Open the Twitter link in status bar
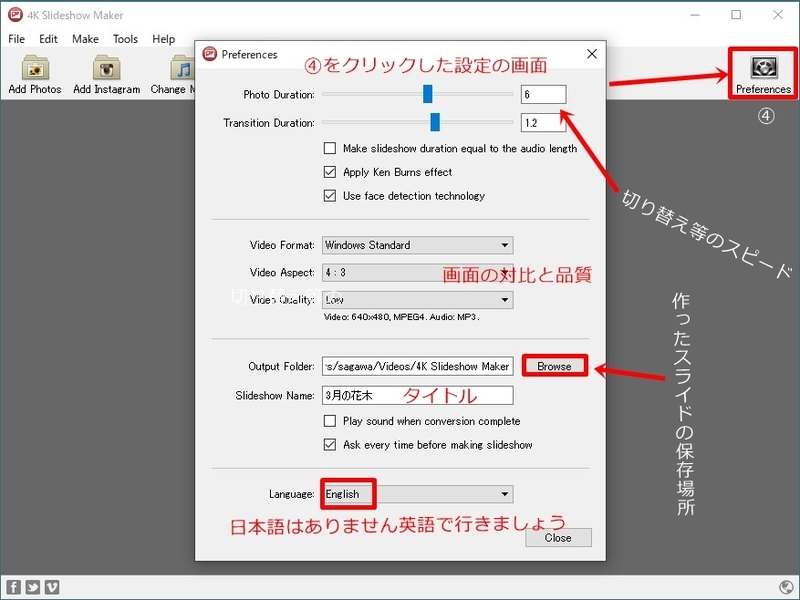Screen dimensions: 800x600 coord(33,587)
